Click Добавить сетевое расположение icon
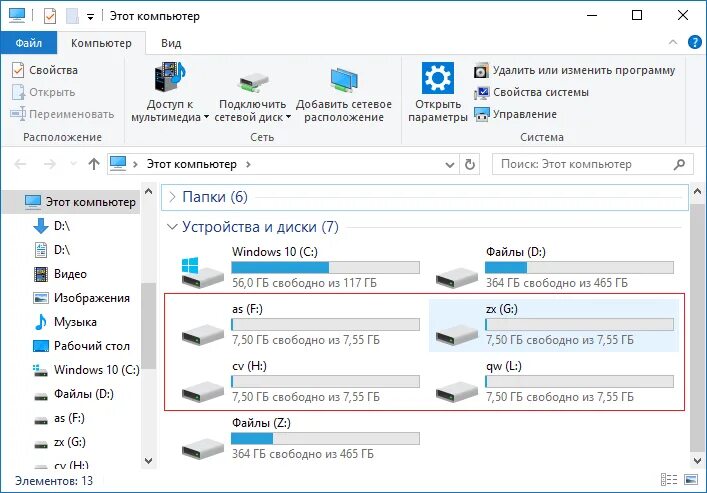 coord(344,80)
